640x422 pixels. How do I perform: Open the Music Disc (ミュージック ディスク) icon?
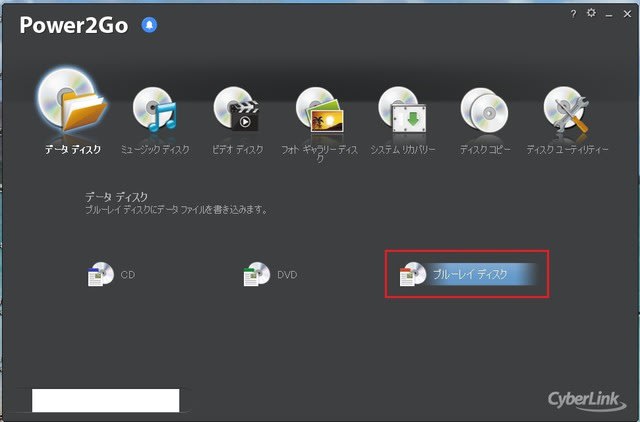(155, 109)
